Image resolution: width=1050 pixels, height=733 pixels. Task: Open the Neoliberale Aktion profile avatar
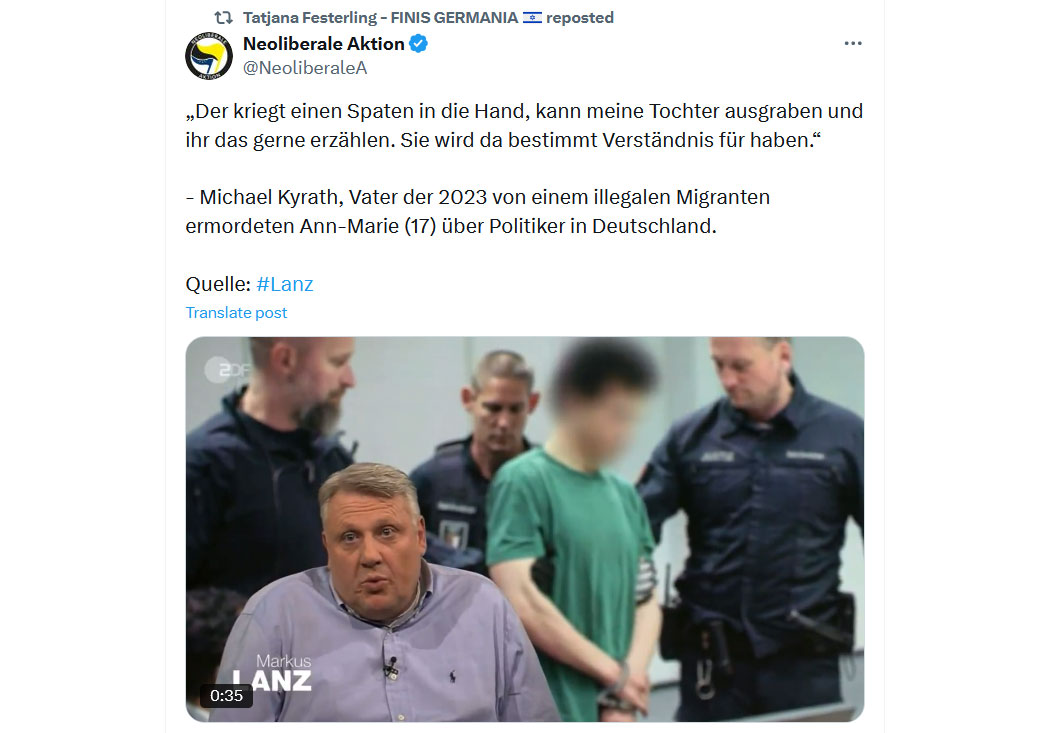[x=209, y=56]
